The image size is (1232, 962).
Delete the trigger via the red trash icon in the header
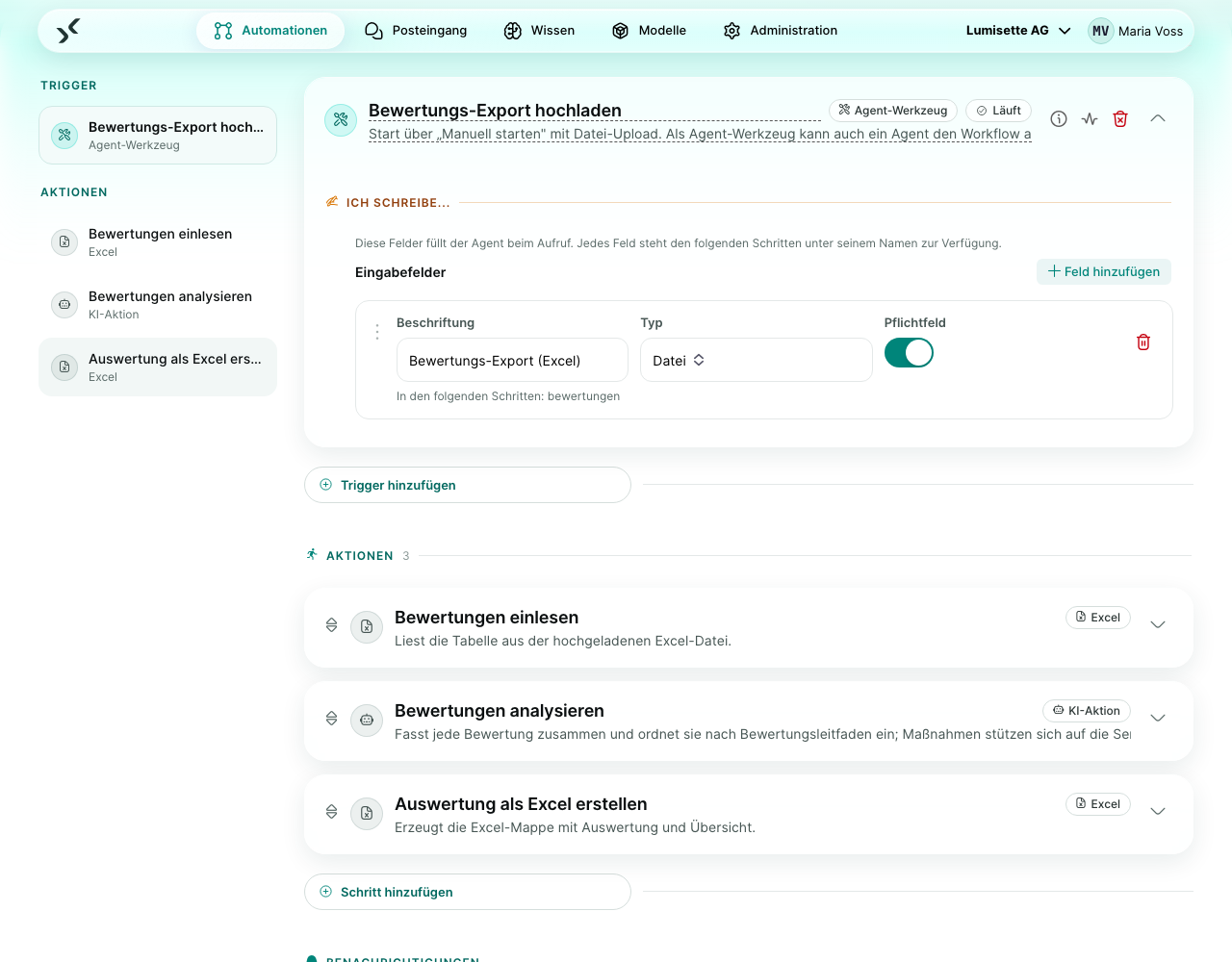(x=1120, y=119)
